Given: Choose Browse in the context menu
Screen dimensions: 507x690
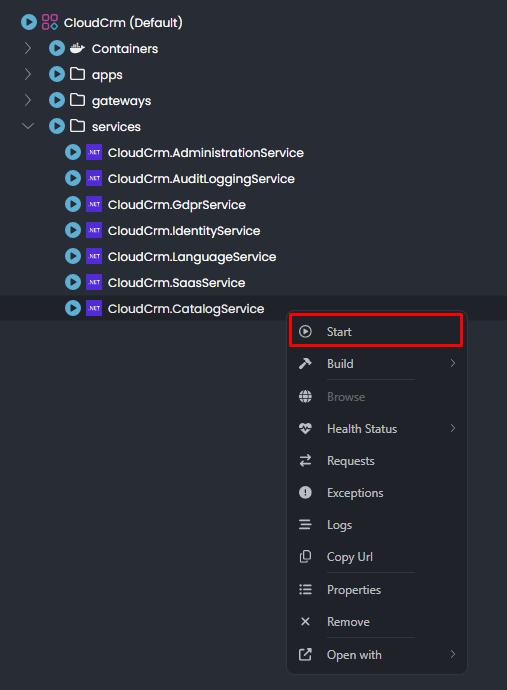Looking at the screenshot, I should [377, 396].
